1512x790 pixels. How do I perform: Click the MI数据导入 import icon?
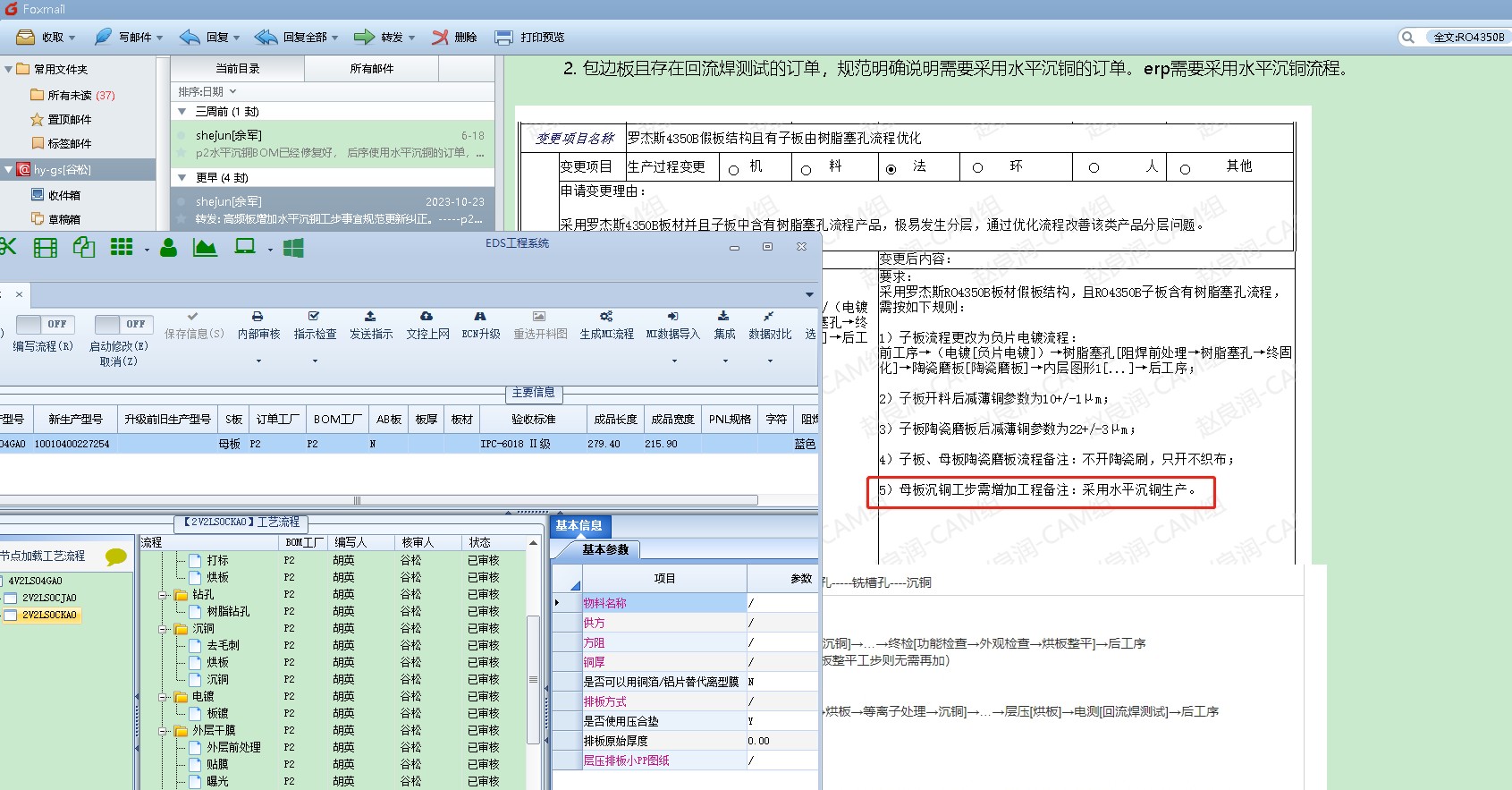[x=672, y=317]
